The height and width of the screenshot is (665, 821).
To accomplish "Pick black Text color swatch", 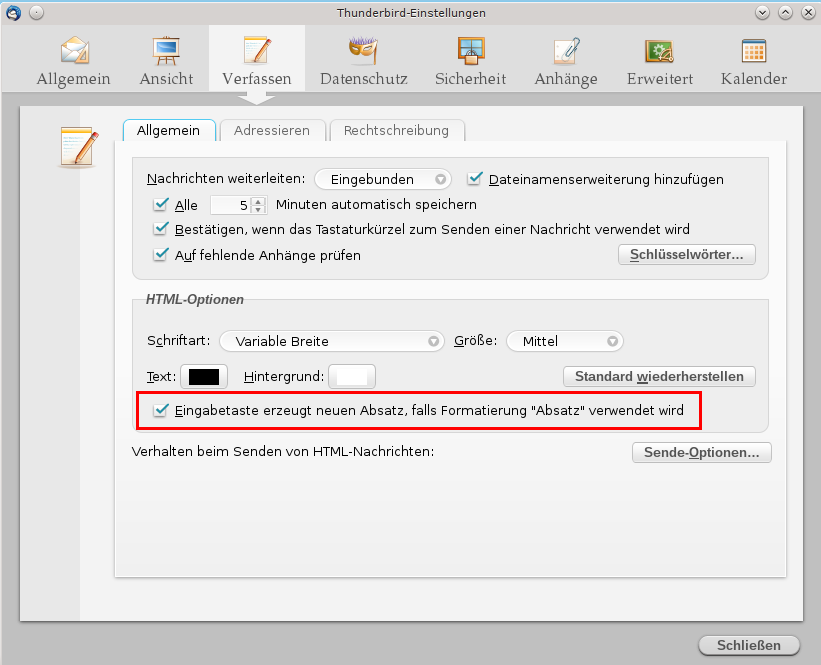I will 204,376.
